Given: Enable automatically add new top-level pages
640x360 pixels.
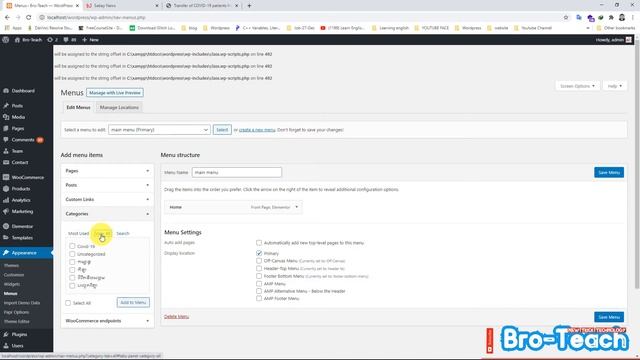Looking at the screenshot, I should click(259, 243).
